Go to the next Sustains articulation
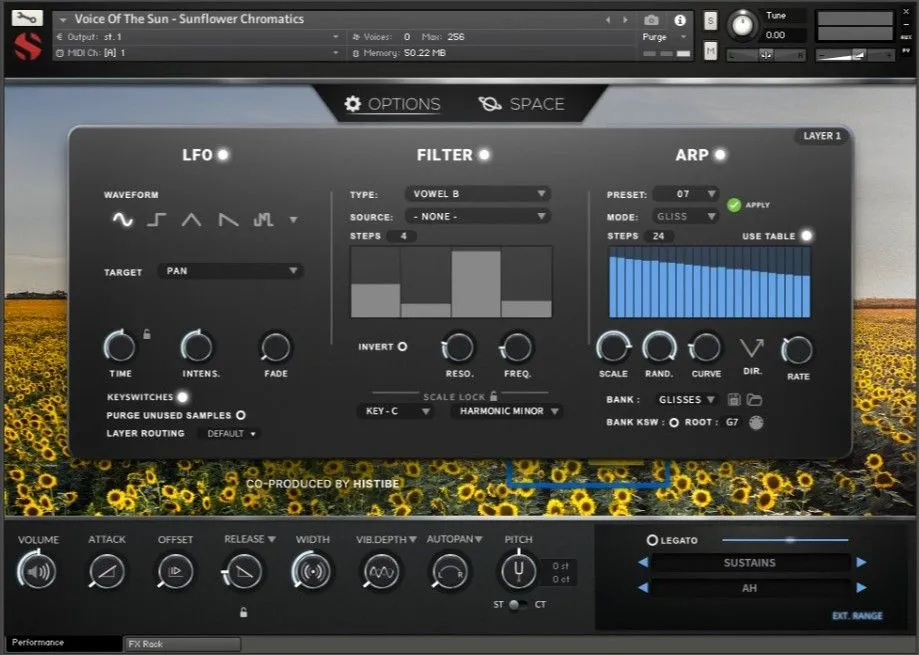Viewport: 919px width, 655px height. coord(861,562)
